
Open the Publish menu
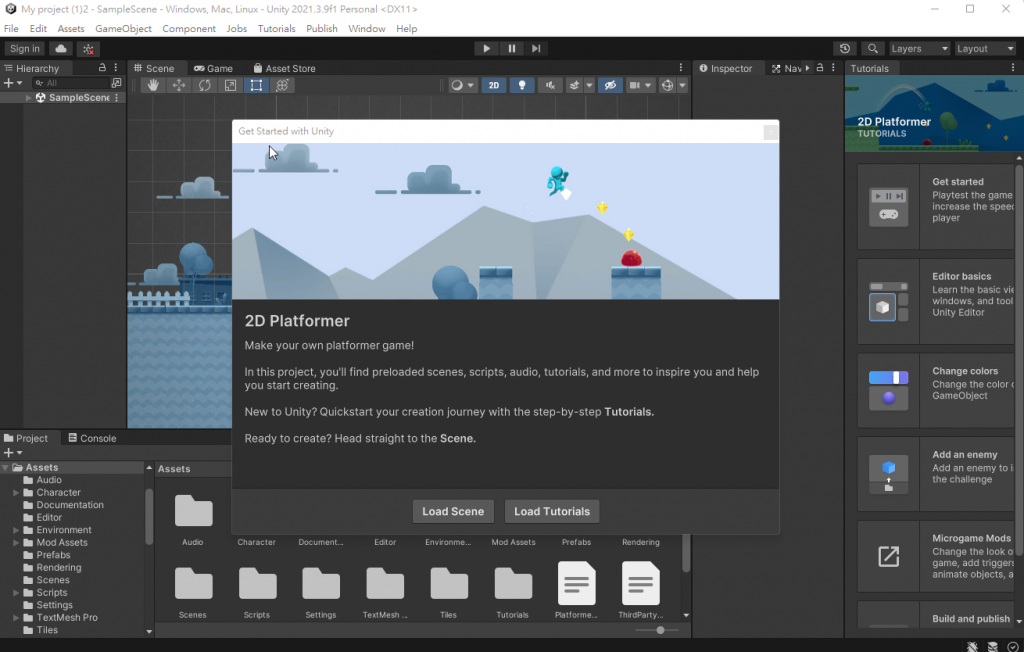tap(322, 29)
